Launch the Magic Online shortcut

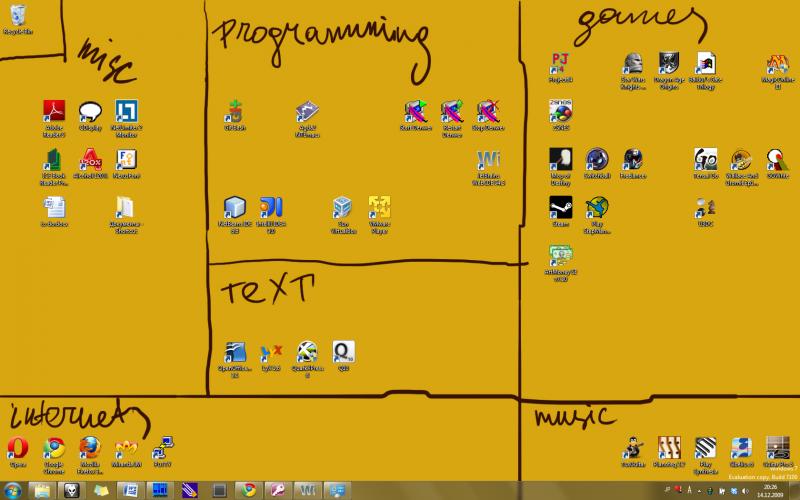tap(778, 65)
